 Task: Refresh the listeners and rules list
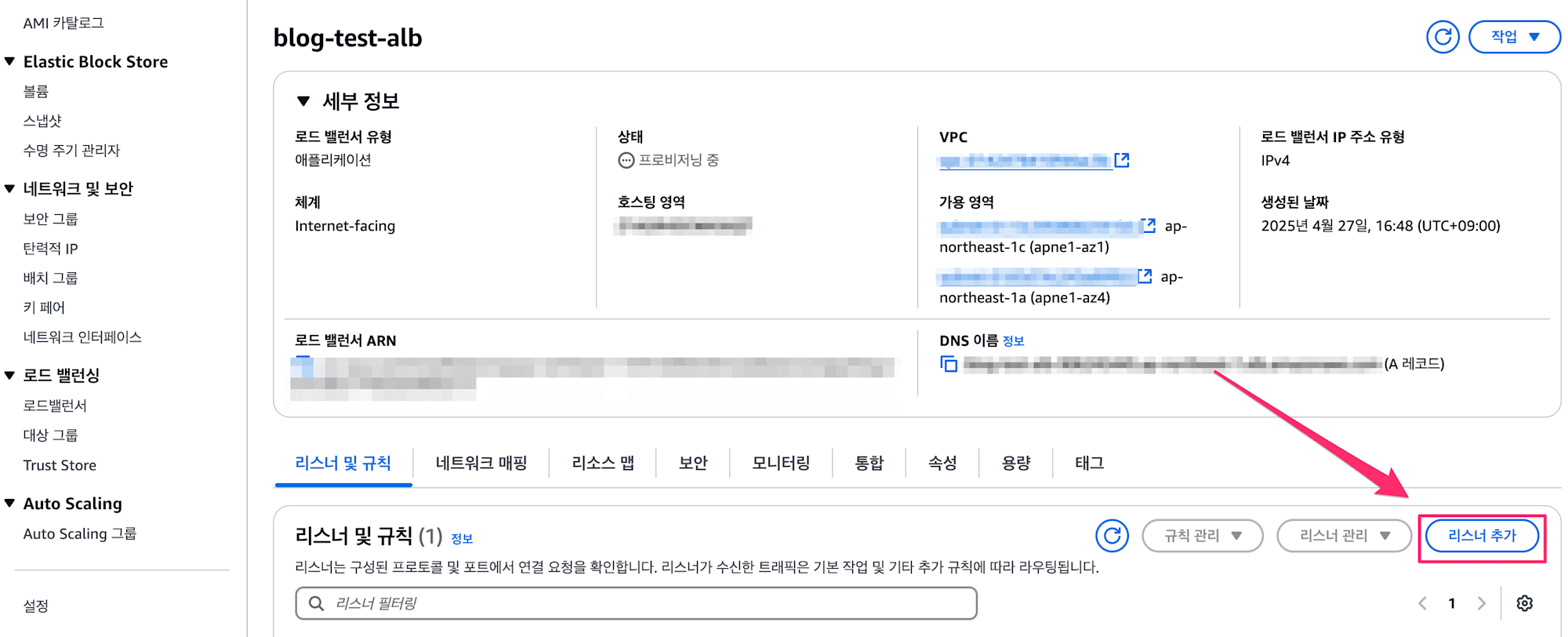[x=1112, y=536]
